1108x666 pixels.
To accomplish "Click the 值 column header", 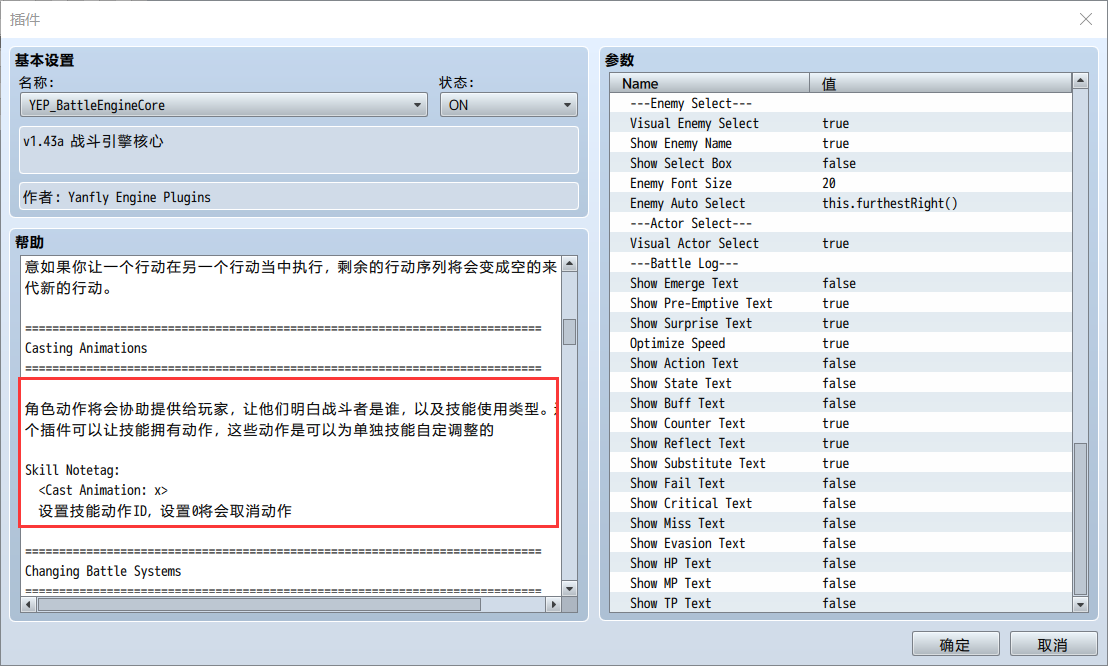I will 941,83.
